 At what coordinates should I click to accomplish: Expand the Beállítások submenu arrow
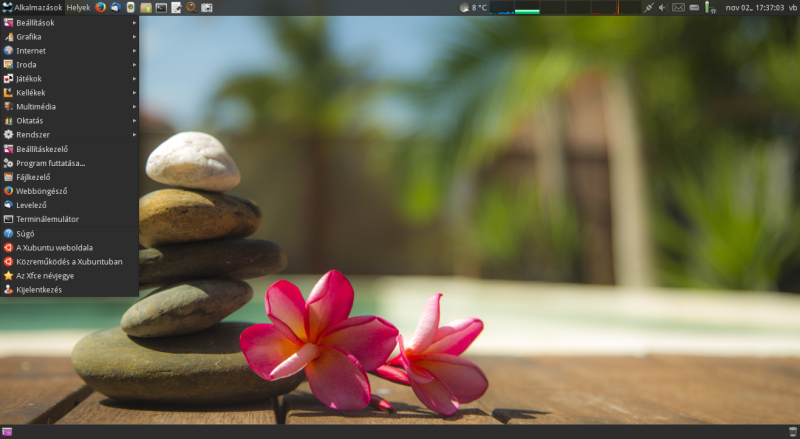(134, 22)
